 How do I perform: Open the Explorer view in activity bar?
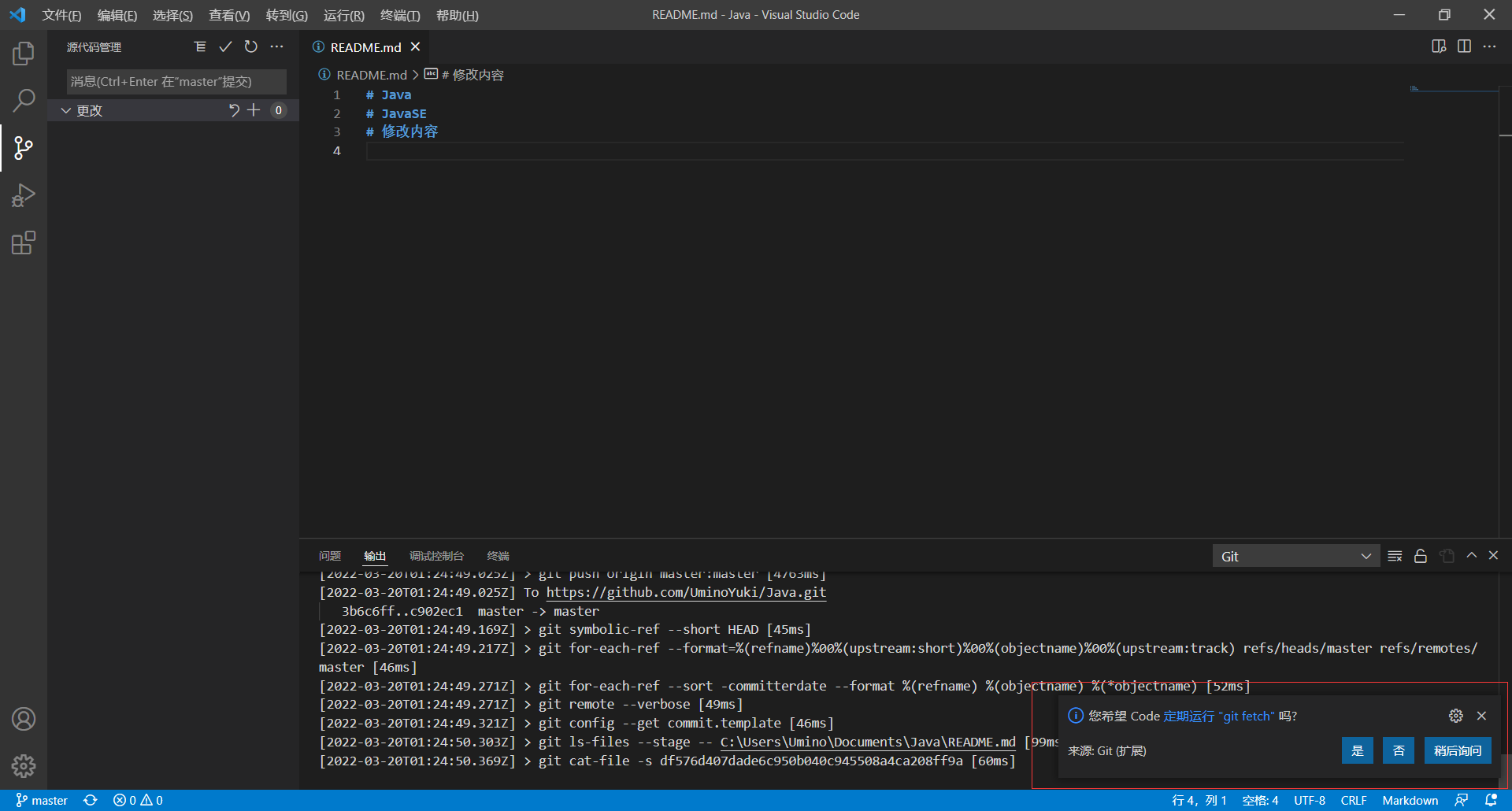24,54
